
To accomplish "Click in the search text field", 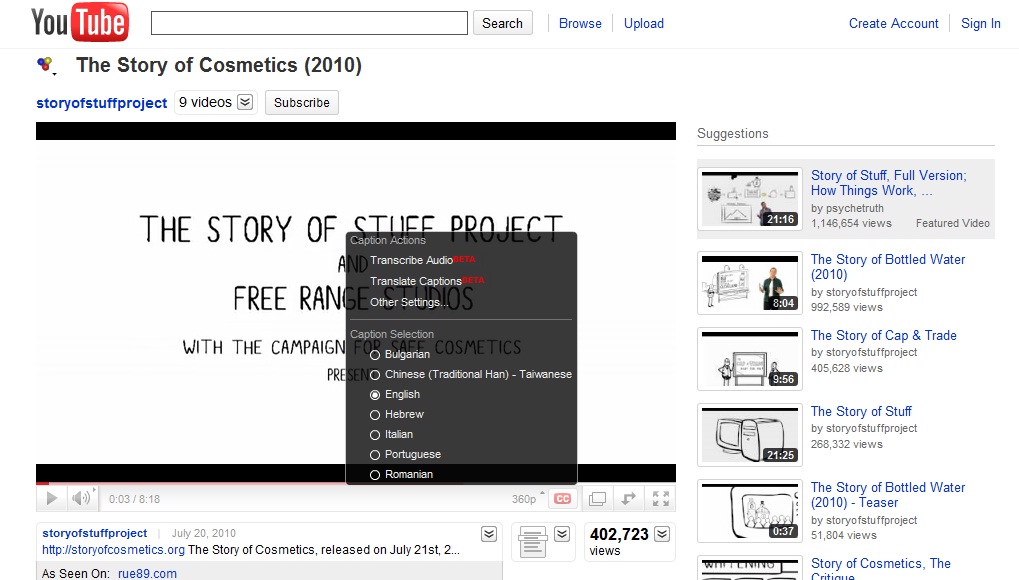I will tap(309, 23).
